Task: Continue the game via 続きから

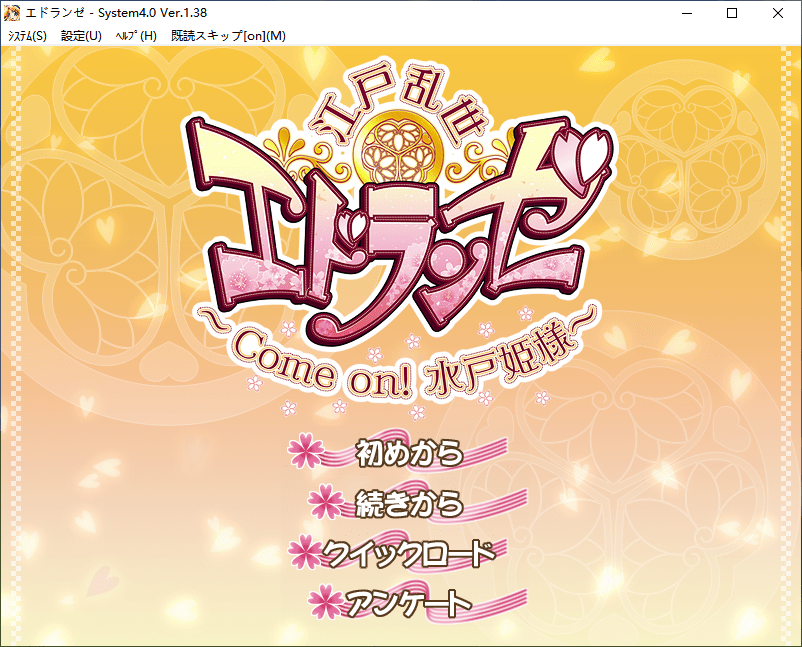Action: (x=410, y=504)
